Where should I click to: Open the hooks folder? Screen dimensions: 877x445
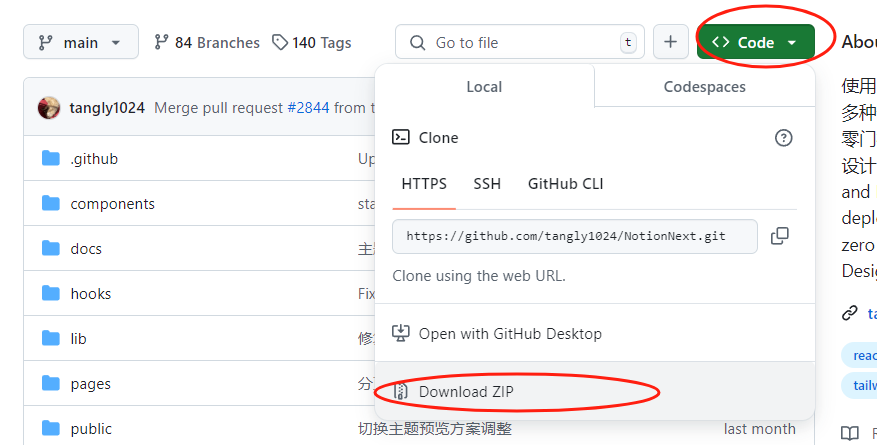pyautogui.click(x=91, y=293)
